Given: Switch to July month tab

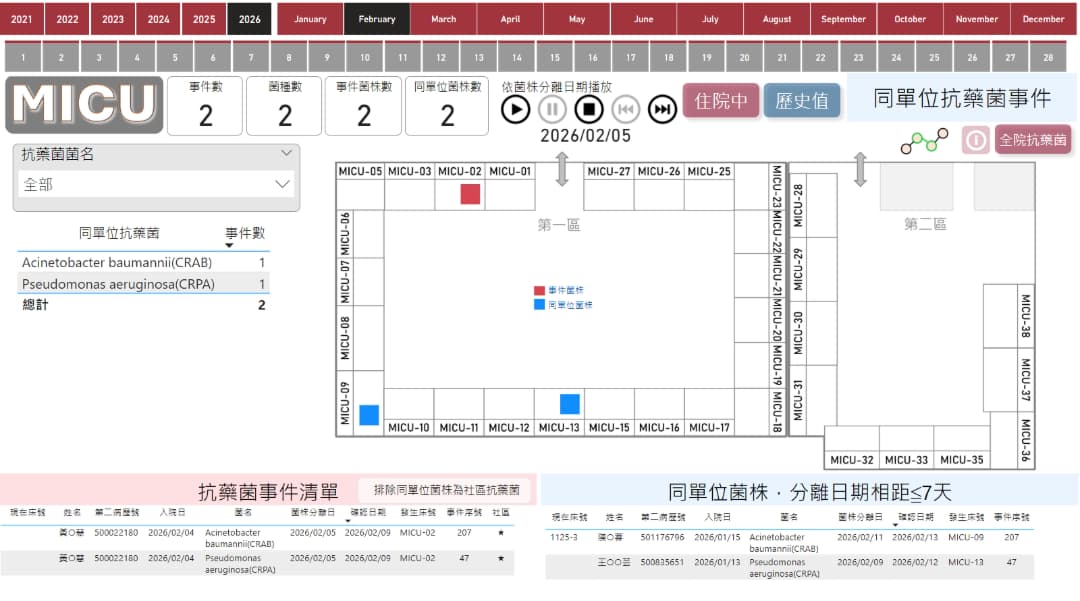Looking at the screenshot, I should click(x=710, y=19).
